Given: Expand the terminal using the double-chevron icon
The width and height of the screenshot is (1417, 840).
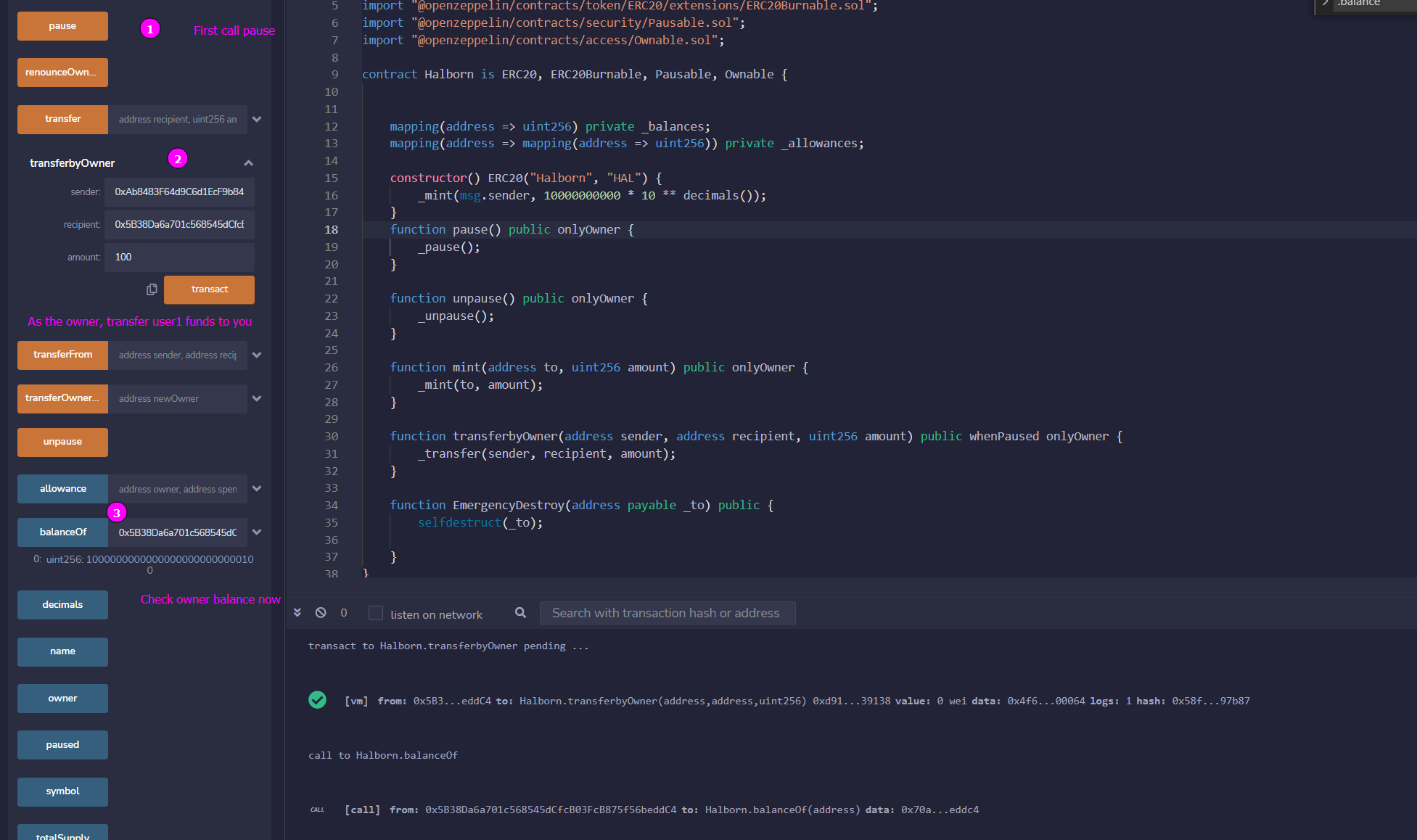Looking at the screenshot, I should 297,612.
